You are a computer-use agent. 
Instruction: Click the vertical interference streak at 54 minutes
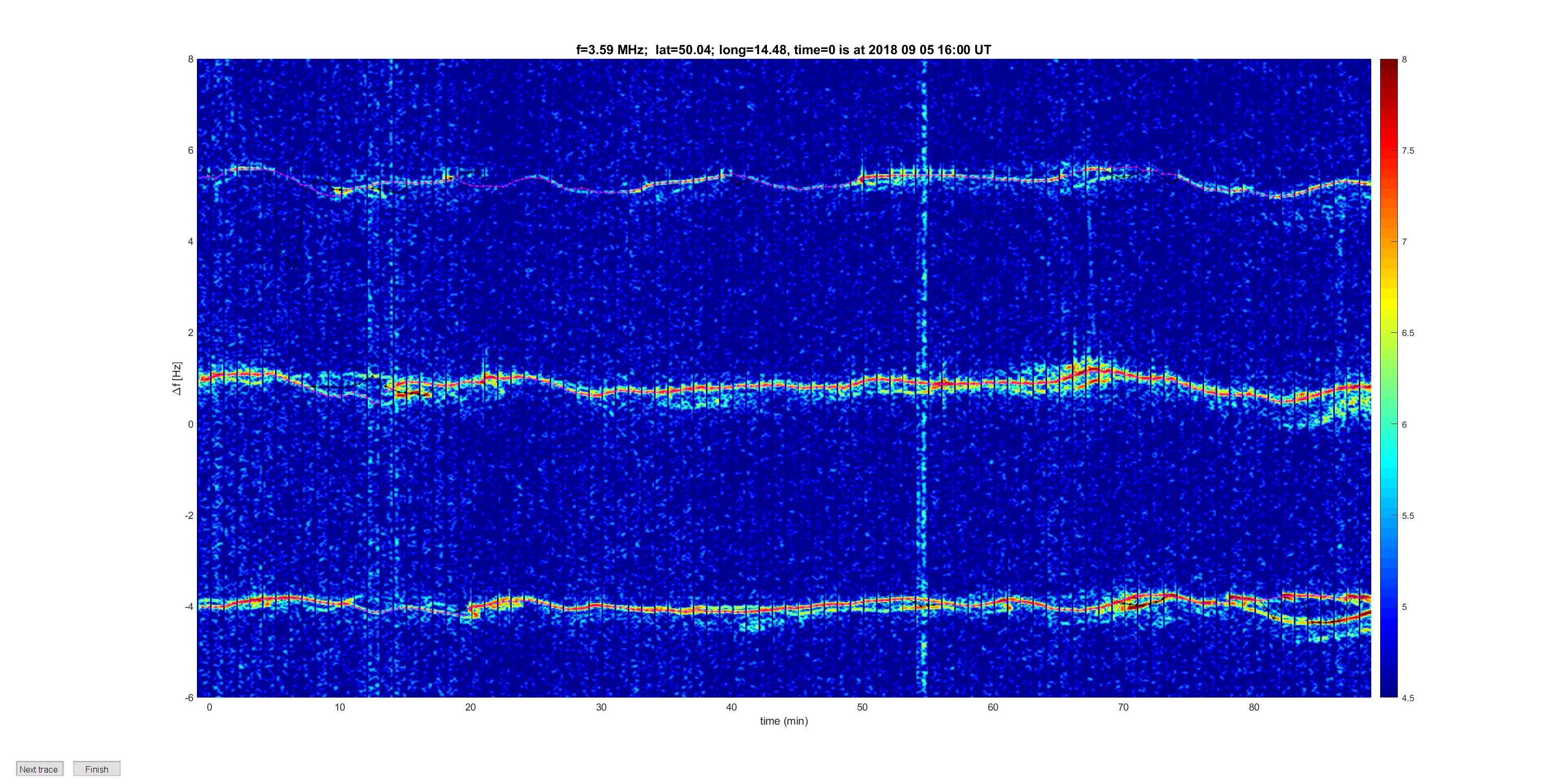[924, 378]
